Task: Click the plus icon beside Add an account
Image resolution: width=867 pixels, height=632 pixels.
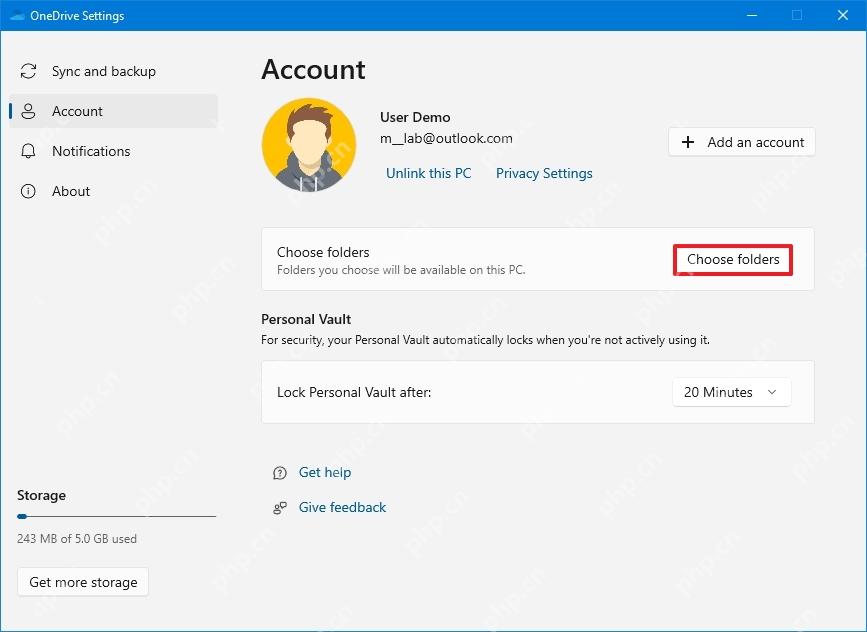Action: point(688,142)
